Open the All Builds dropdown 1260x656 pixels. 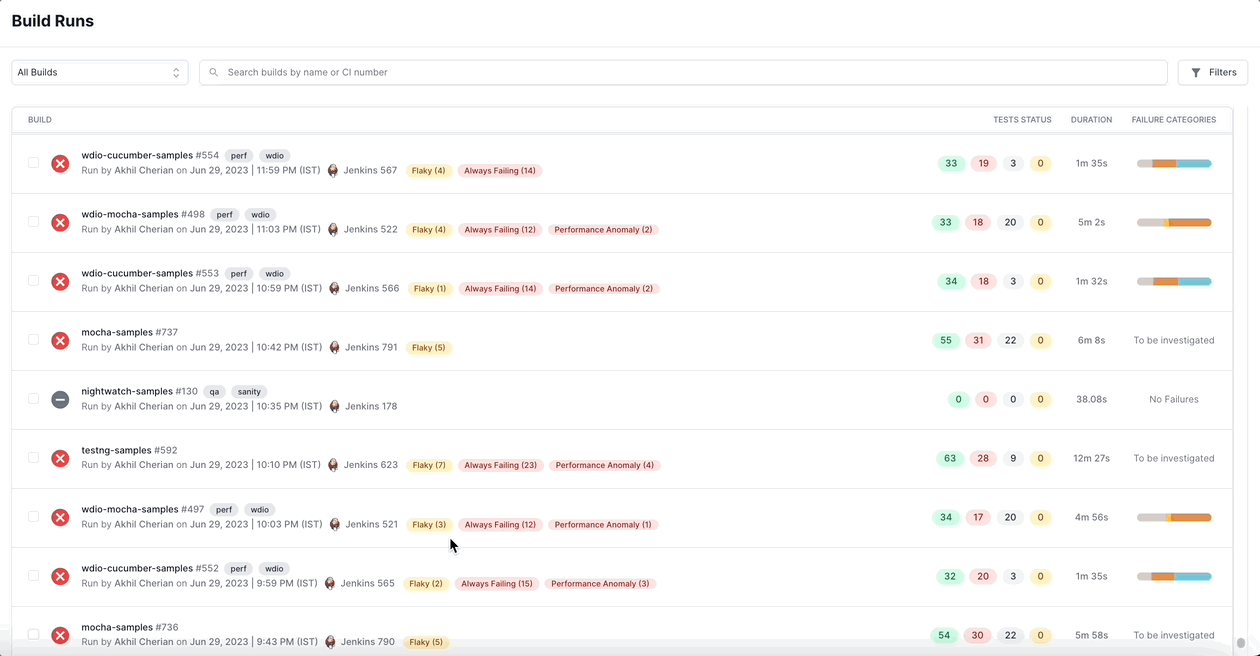coord(99,73)
